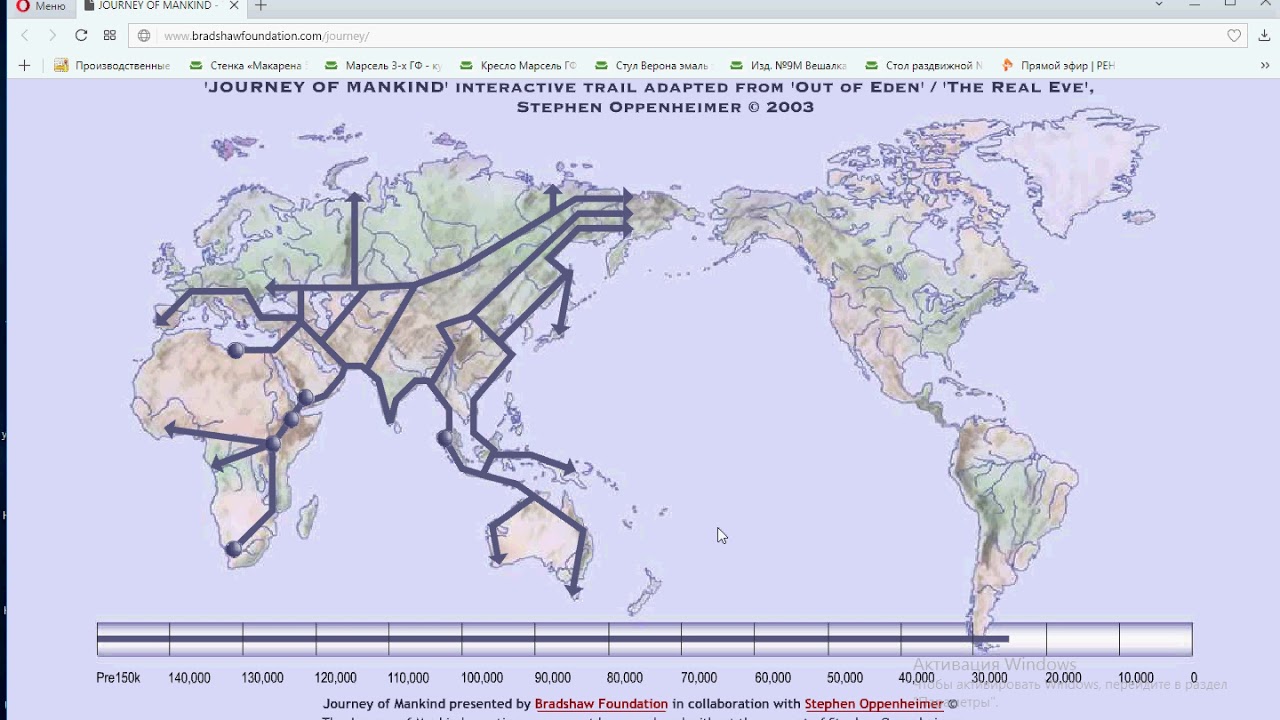Open Прямой эфир | РЕН bookmark

tap(1057, 65)
